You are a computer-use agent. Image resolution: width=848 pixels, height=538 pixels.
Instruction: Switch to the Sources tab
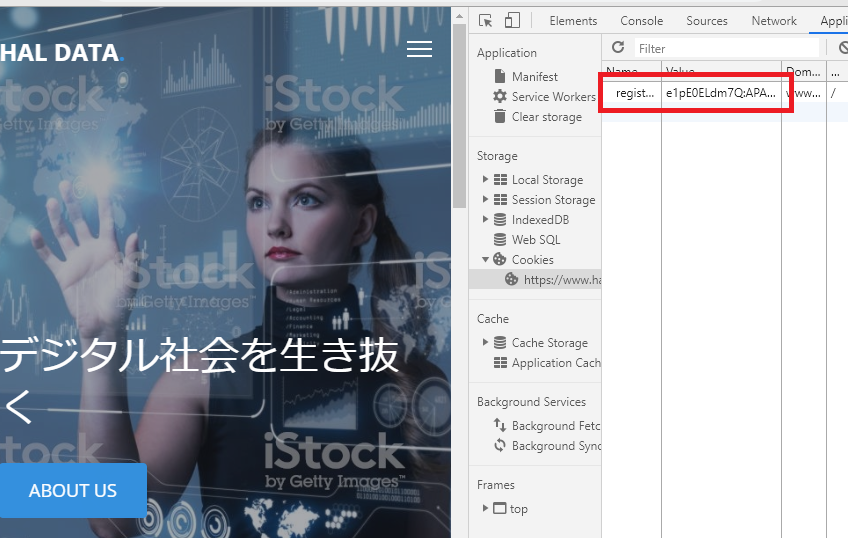tap(707, 21)
